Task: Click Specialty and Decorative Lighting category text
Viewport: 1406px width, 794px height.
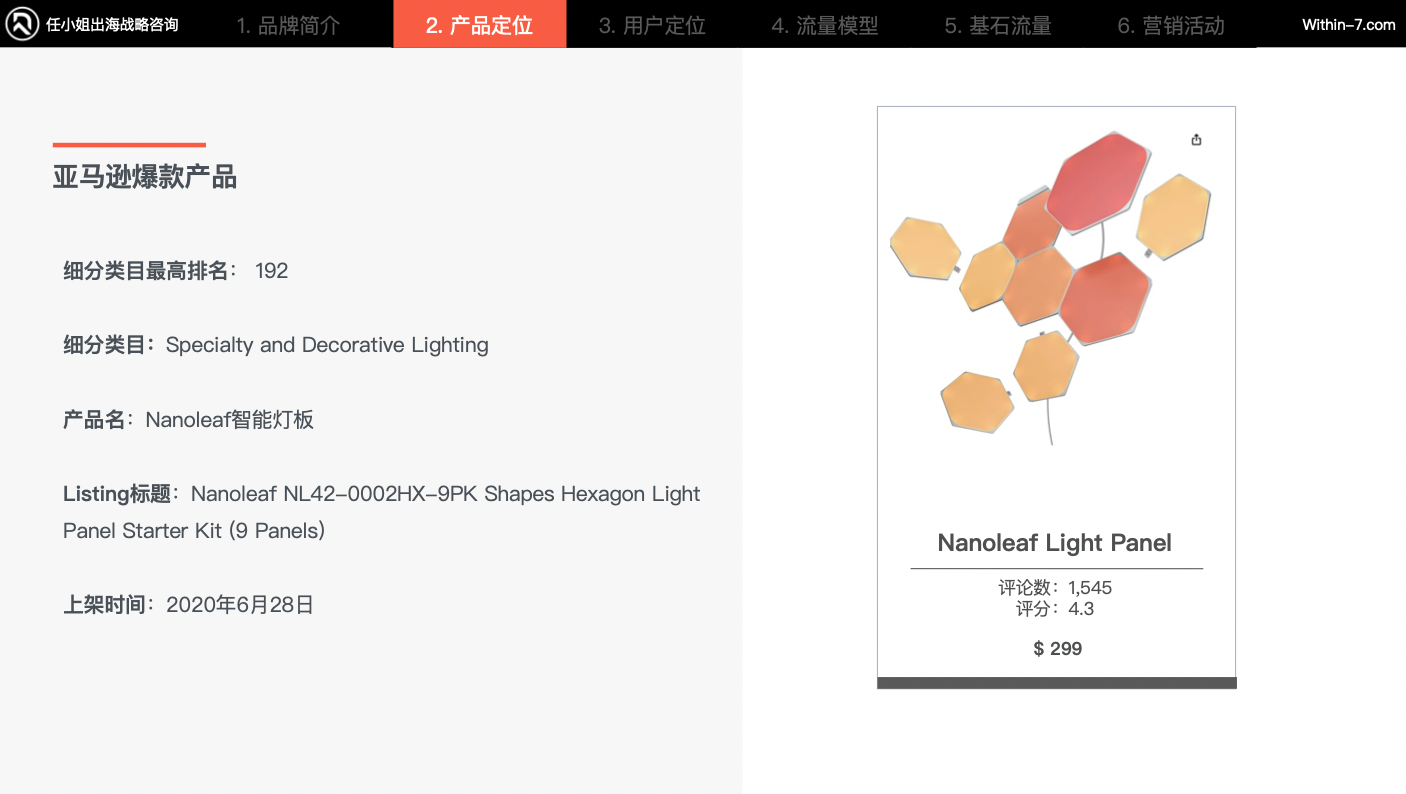Action: pyautogui.click(x=327, y=345)
